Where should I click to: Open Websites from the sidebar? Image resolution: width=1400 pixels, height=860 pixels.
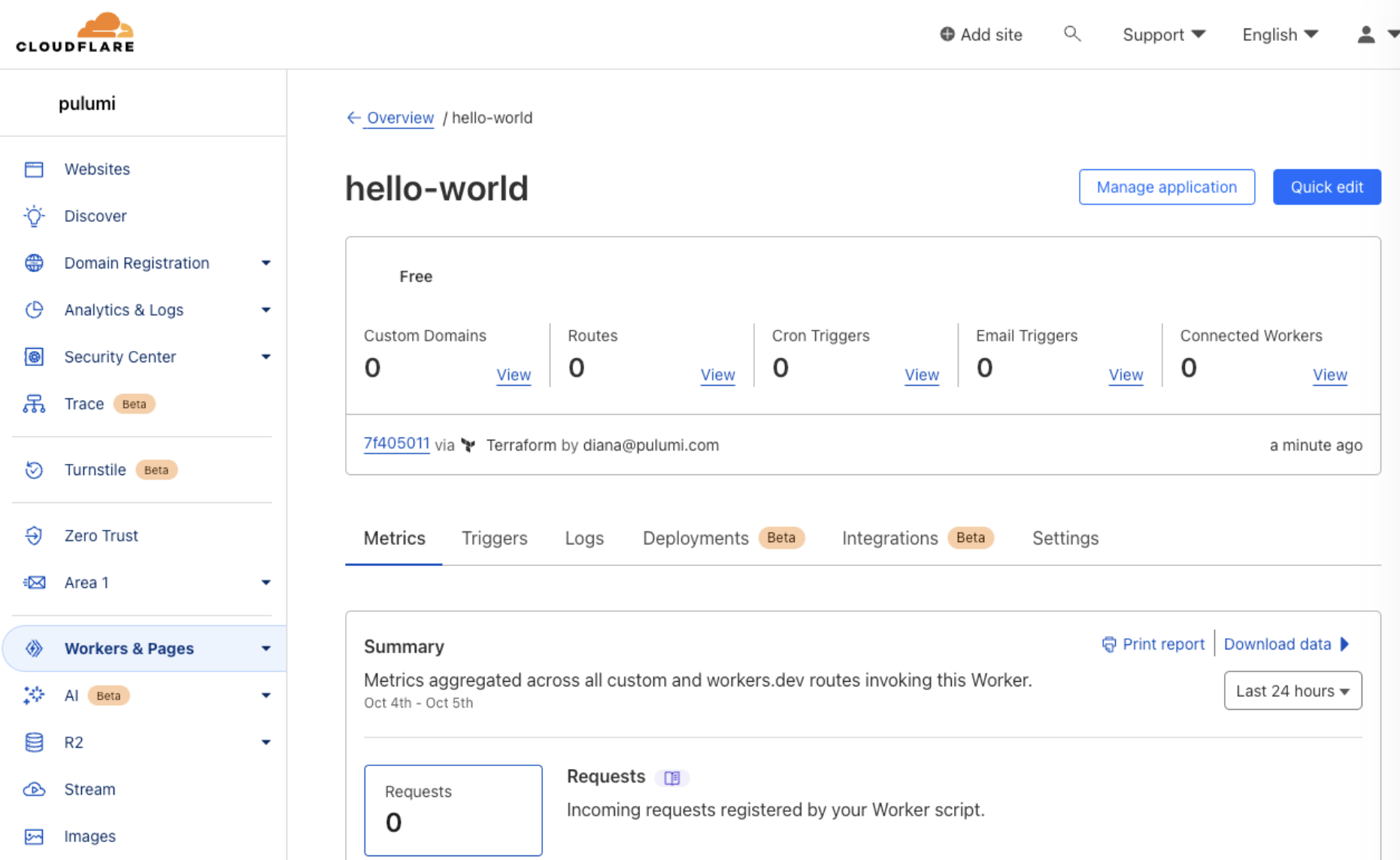point(97,169)
